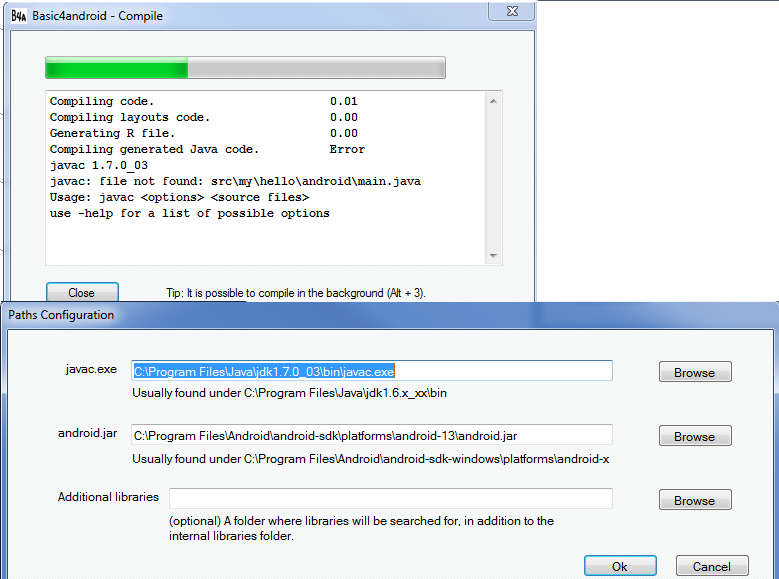The width and height of the screenshot is (779, 579).
Task: Click the 'android.jar' field label
Action: pos(87,433)
